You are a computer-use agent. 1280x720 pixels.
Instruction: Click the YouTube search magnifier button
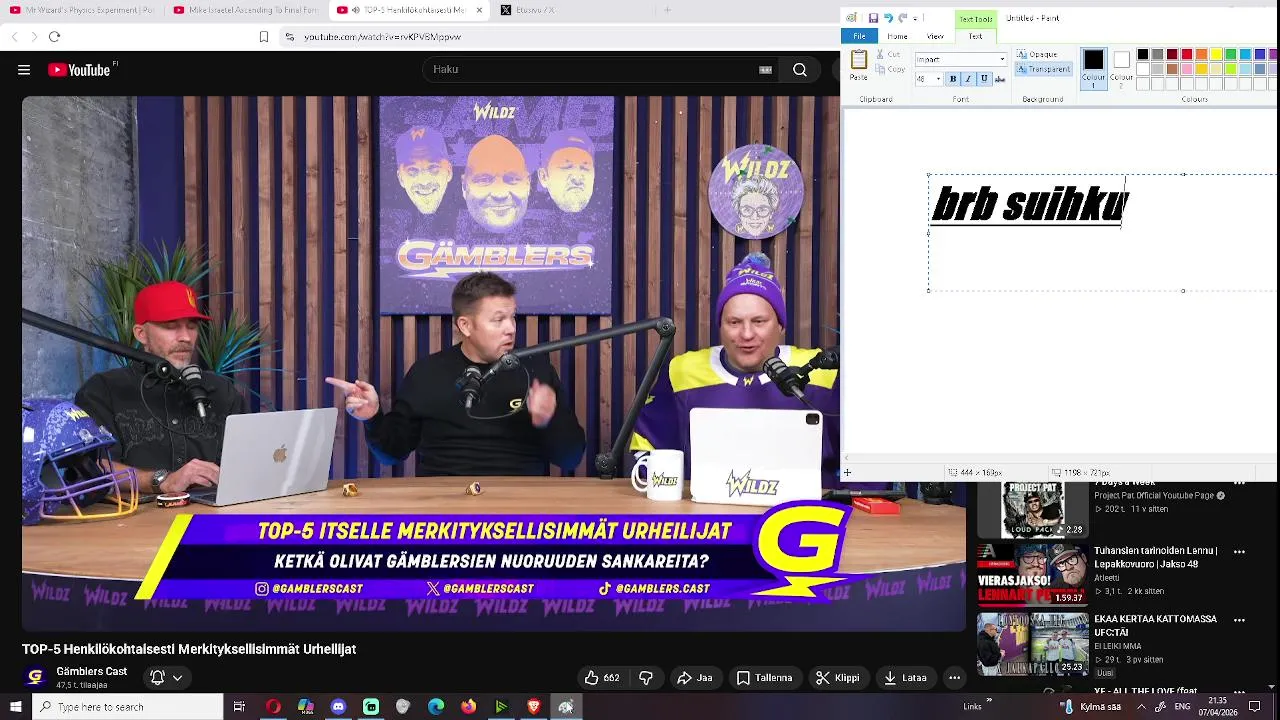[x=800, y=70]
